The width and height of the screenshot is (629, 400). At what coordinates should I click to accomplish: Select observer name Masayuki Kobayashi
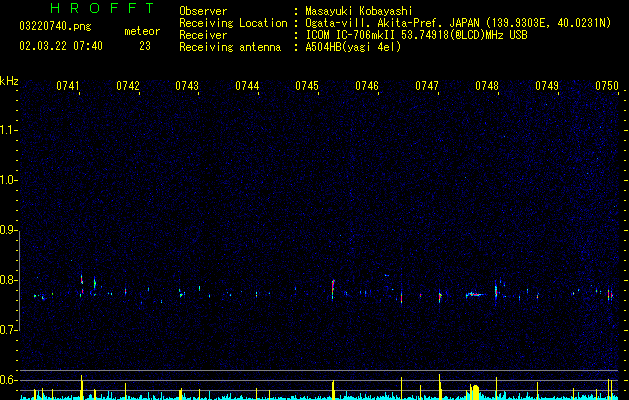coord(359,11)
